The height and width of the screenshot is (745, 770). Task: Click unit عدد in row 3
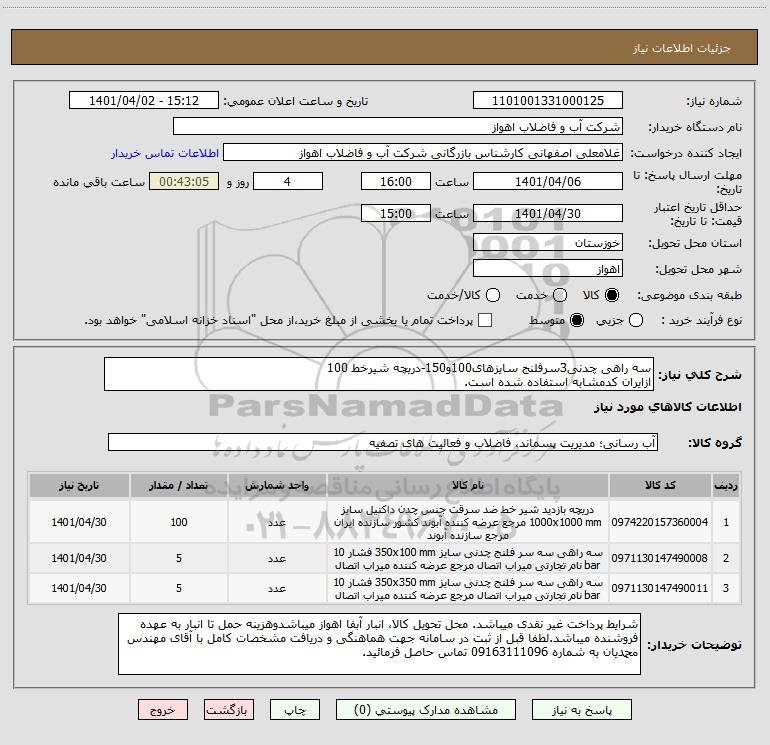(x=277, y=588)
